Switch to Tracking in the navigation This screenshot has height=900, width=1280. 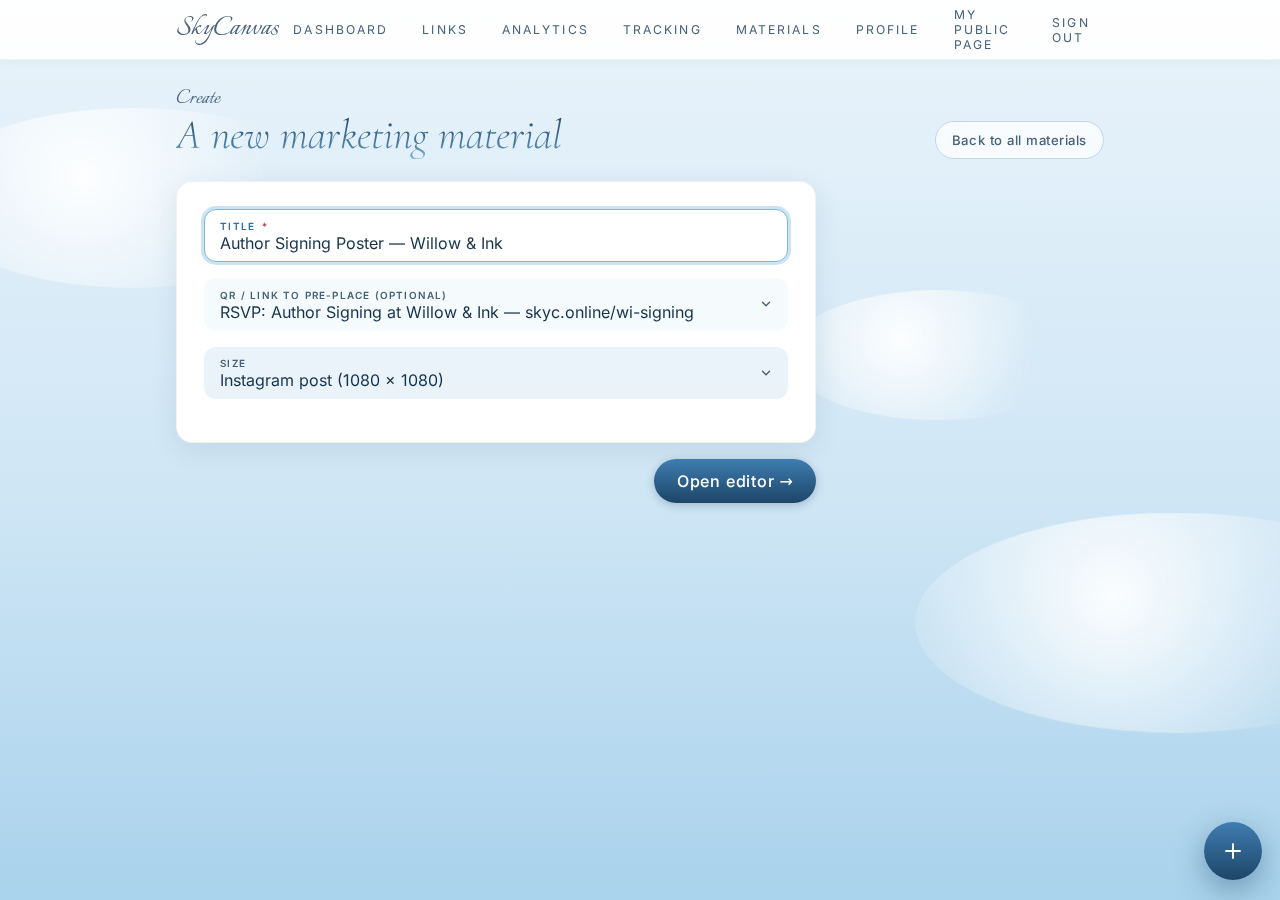[662, 30]
